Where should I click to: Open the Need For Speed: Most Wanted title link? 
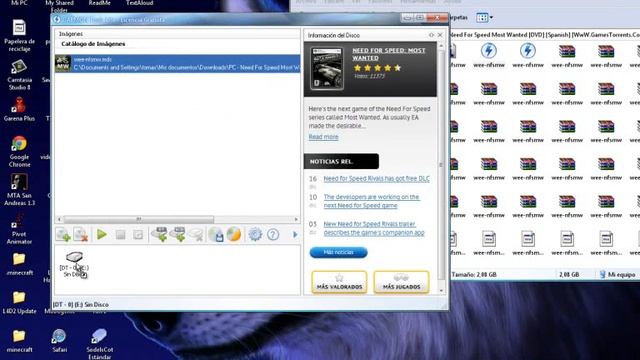point(389,54)
